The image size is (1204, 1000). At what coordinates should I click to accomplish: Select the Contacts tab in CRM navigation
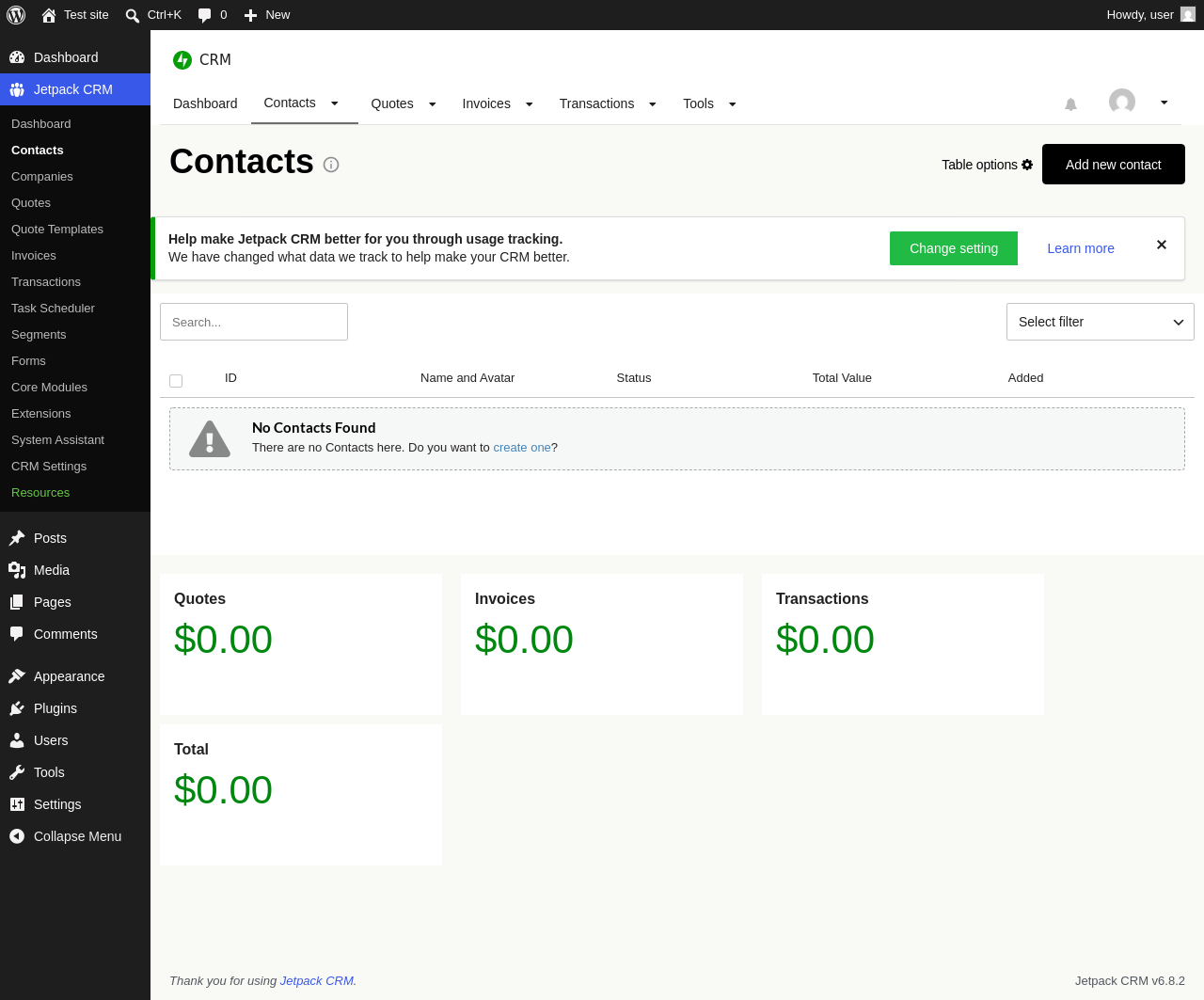point(290,103)
